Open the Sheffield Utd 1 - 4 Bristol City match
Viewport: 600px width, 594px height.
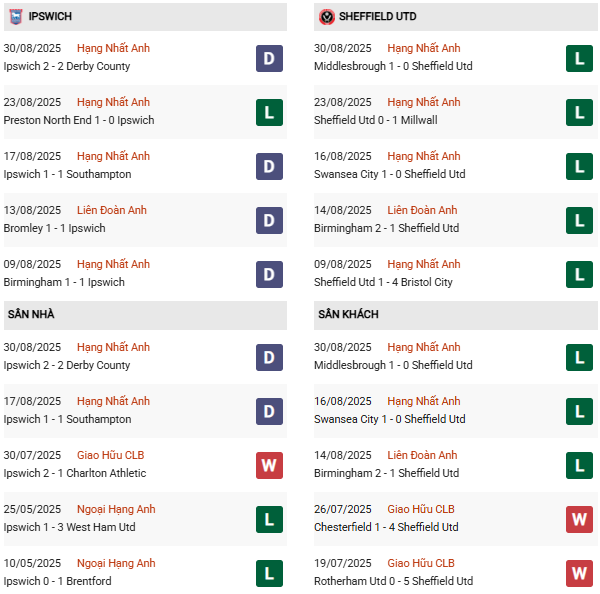(385, 282)
